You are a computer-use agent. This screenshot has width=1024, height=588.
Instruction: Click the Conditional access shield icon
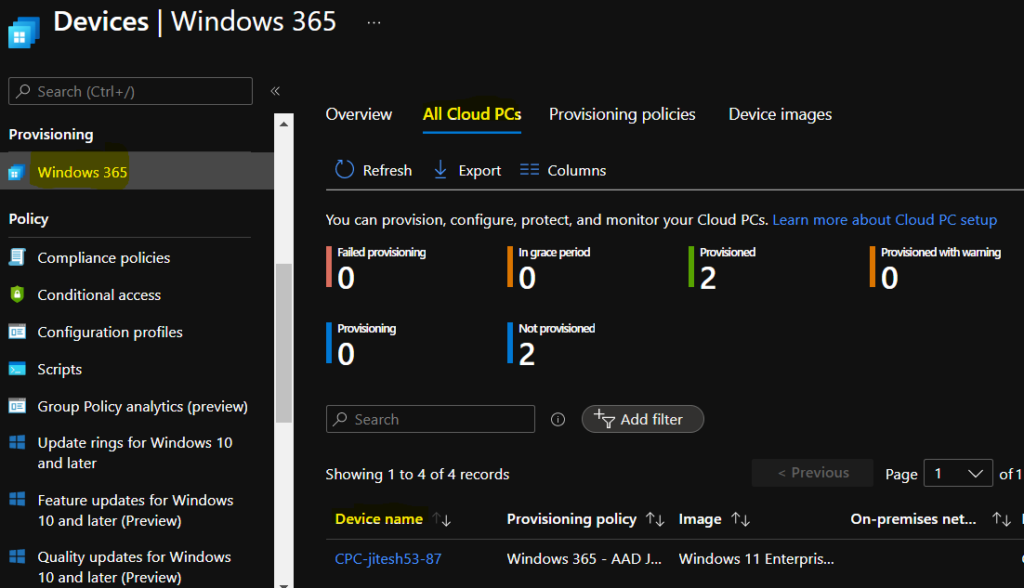pos(17,295)
